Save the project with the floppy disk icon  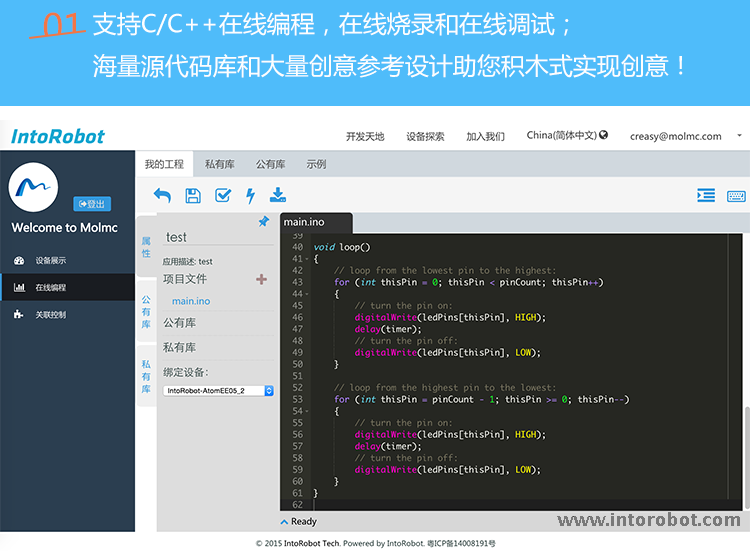coord(193,195)
